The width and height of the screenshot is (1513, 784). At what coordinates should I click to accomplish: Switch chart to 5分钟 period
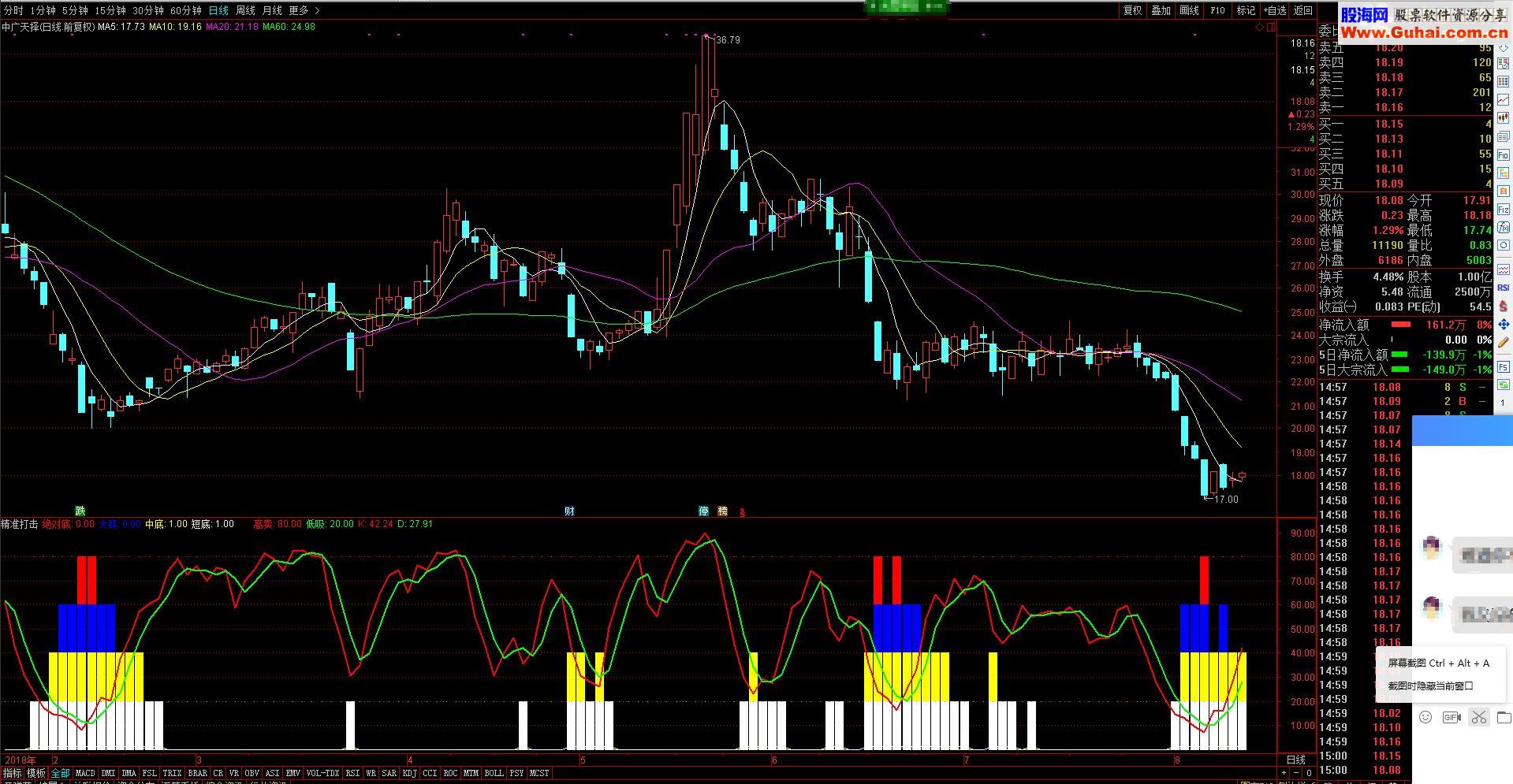[75, 10]
